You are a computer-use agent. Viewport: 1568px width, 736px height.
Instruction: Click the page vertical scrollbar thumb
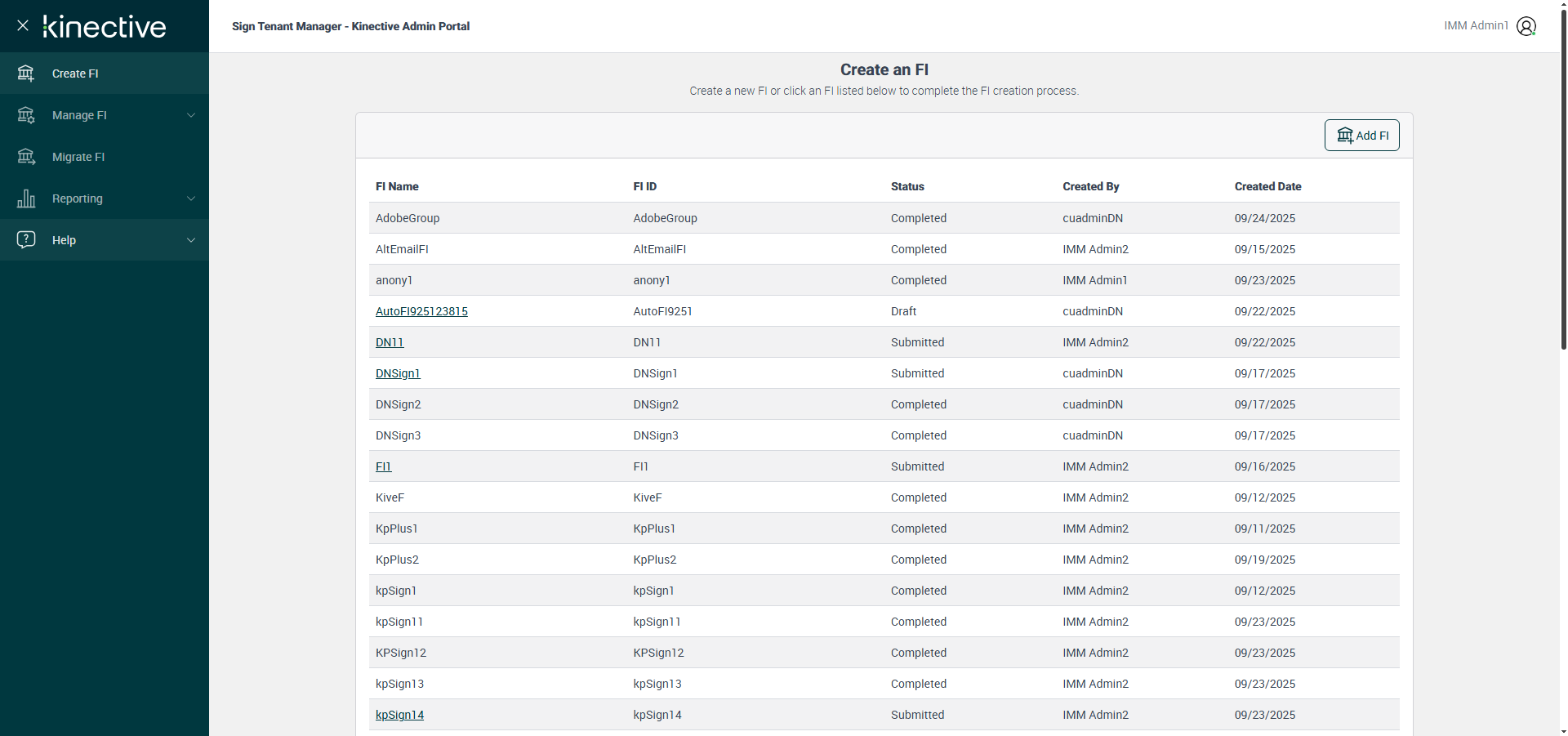click(x=1563, y=180)
